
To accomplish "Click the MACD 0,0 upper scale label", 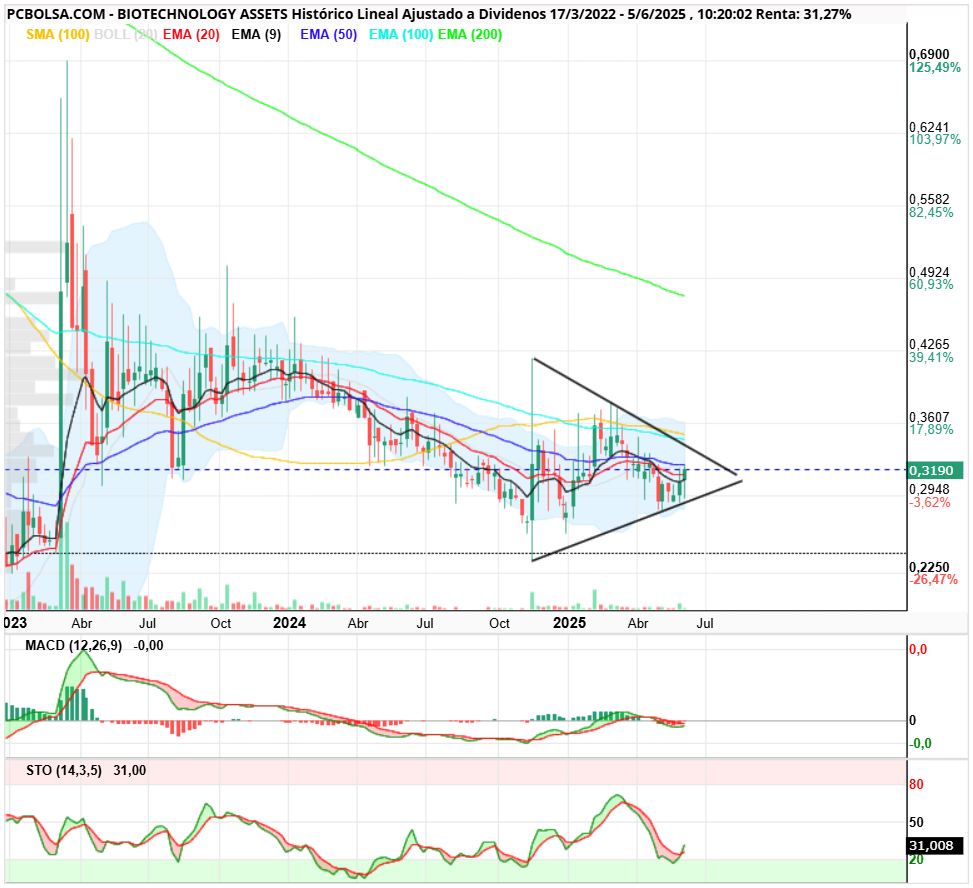I will (918, 650).
